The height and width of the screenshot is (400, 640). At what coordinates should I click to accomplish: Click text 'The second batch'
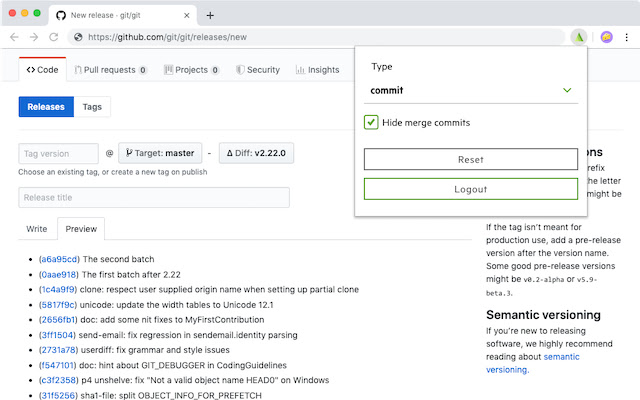pyautogui.click(x=118, y=259)
